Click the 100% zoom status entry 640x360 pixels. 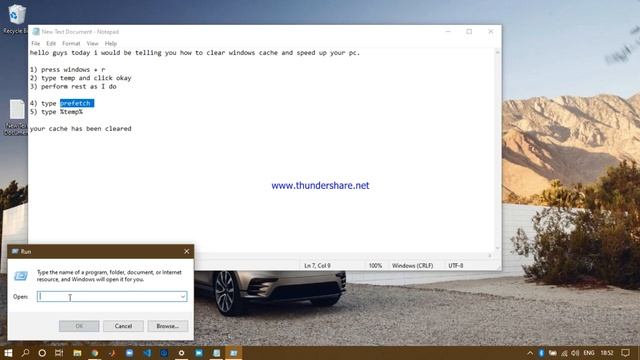coord(376,265)
